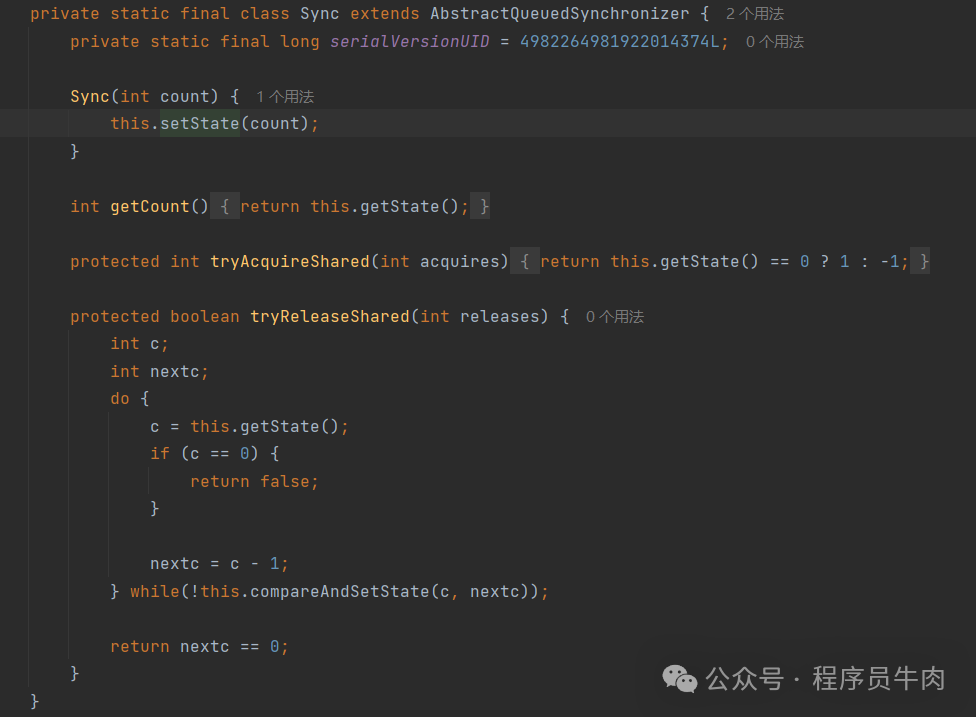Click the 'acquires' parameter name
The height and width of the screenshot is (717, 976).
[x=459, y=261]
